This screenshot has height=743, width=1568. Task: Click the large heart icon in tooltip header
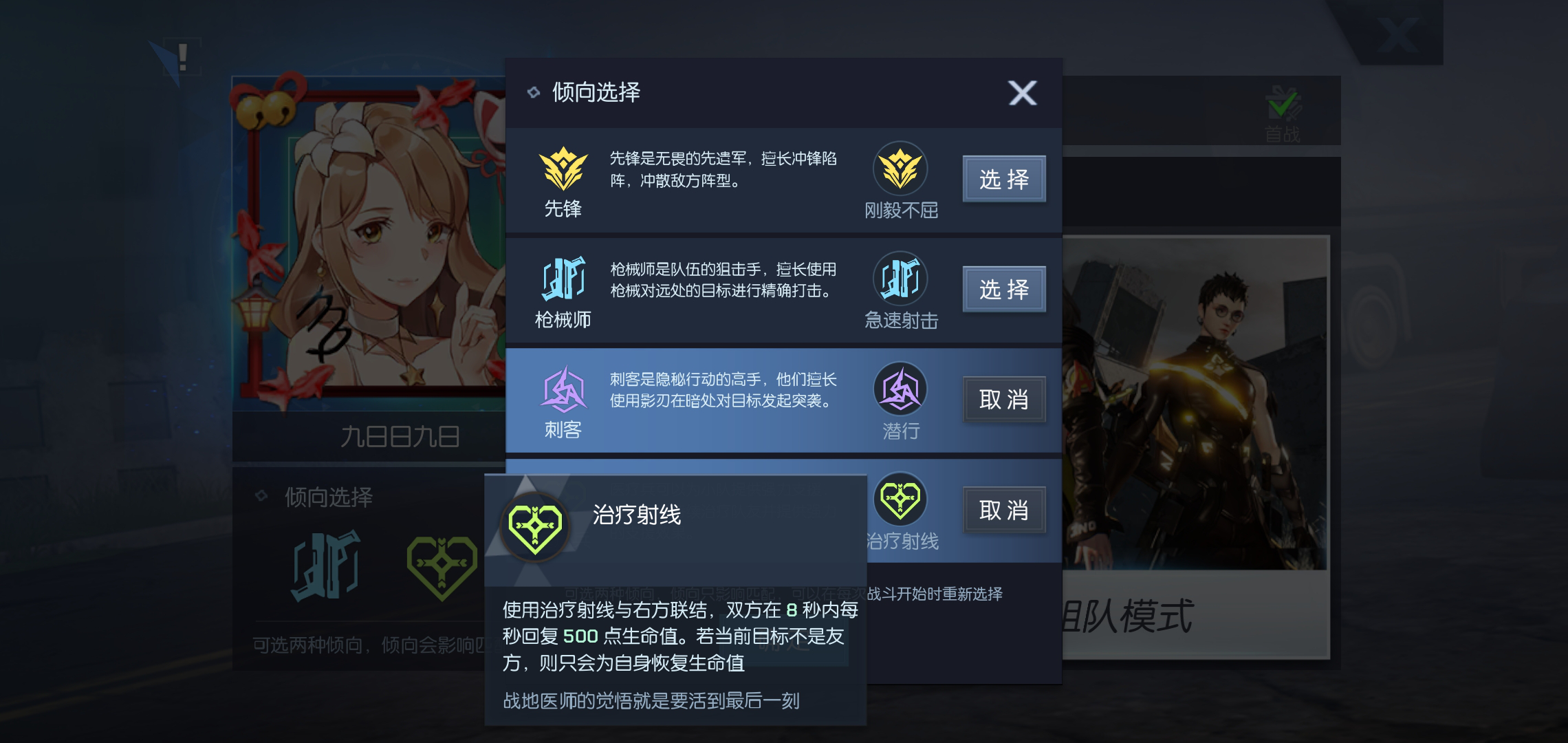[535, 528]
